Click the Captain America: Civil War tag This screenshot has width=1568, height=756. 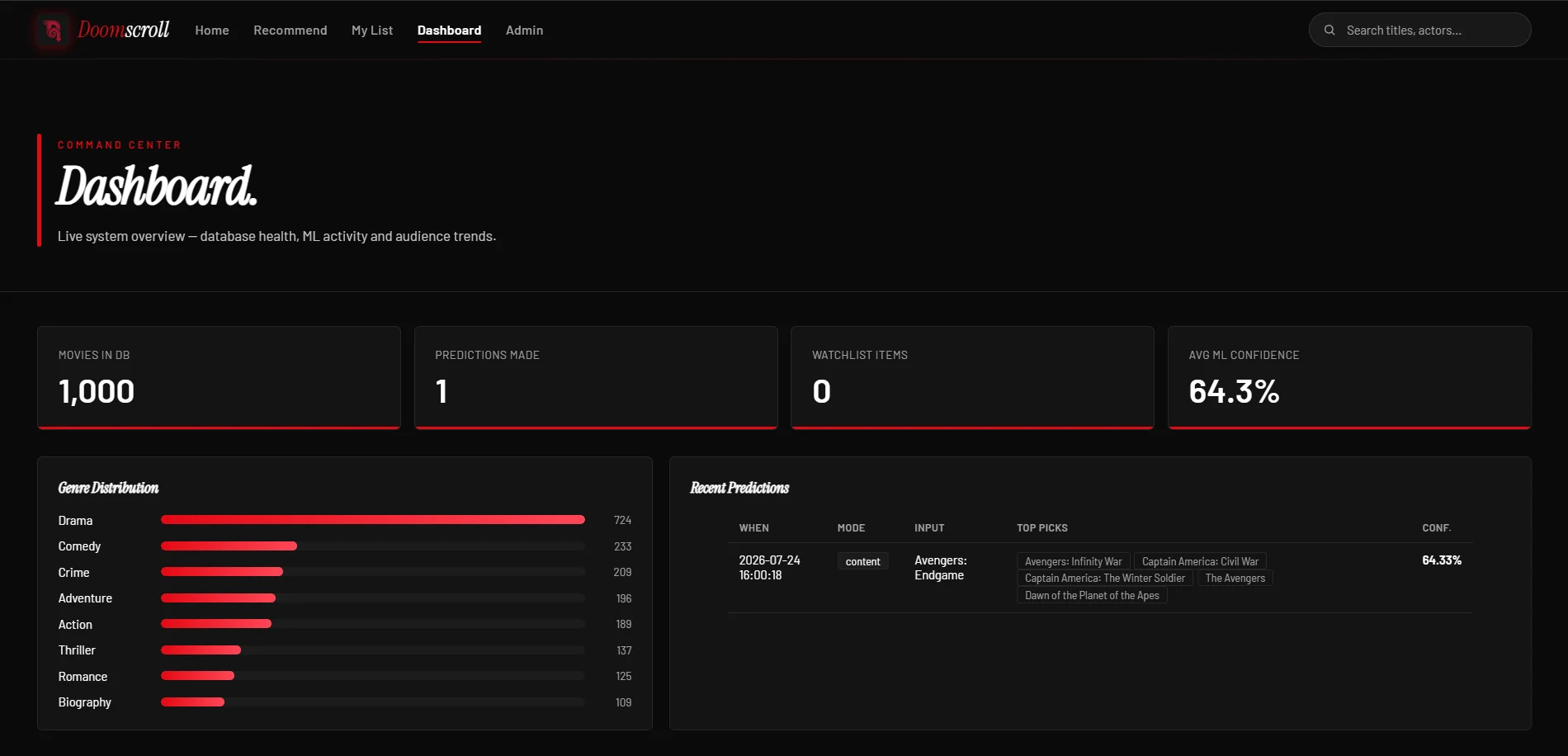click(1200, 561)
